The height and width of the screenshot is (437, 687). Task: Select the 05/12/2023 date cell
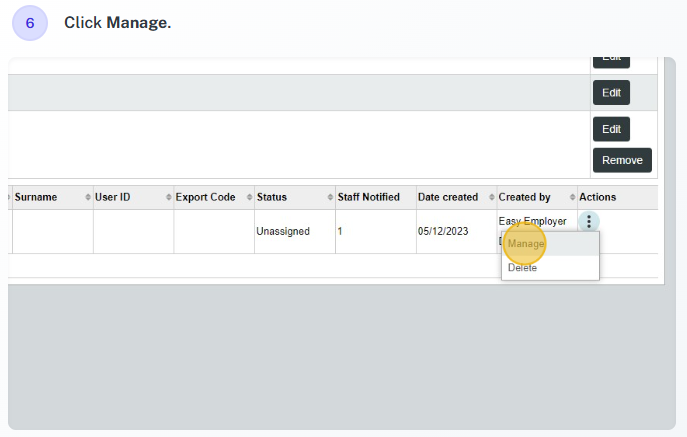click(457, 231)
